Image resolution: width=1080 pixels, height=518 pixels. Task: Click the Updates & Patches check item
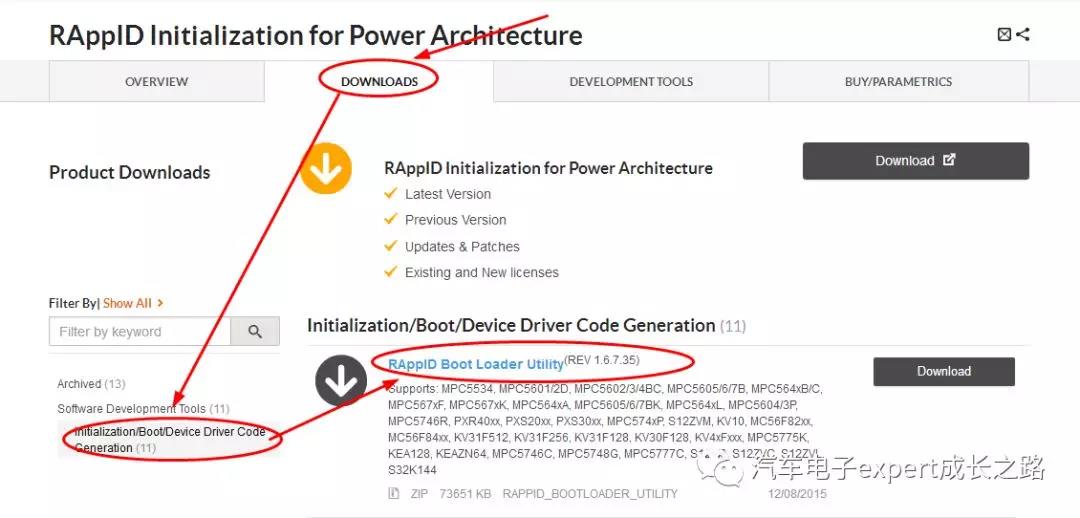(x=461, y=247)
